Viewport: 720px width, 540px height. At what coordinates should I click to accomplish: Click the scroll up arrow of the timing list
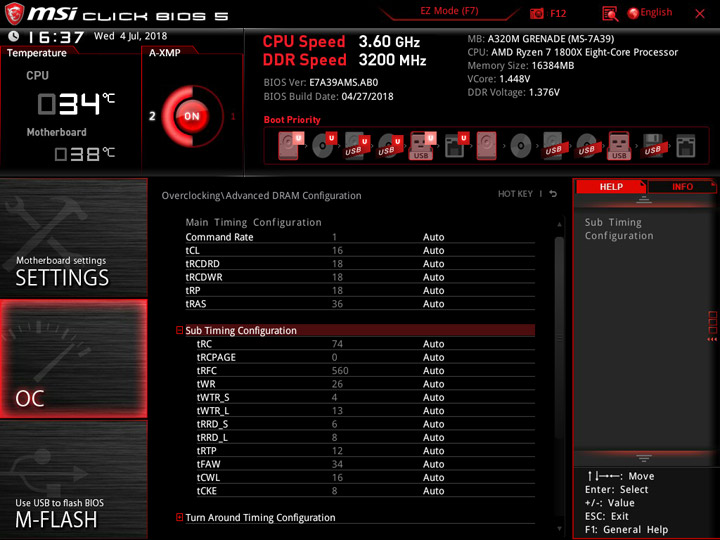coord(559,225)
